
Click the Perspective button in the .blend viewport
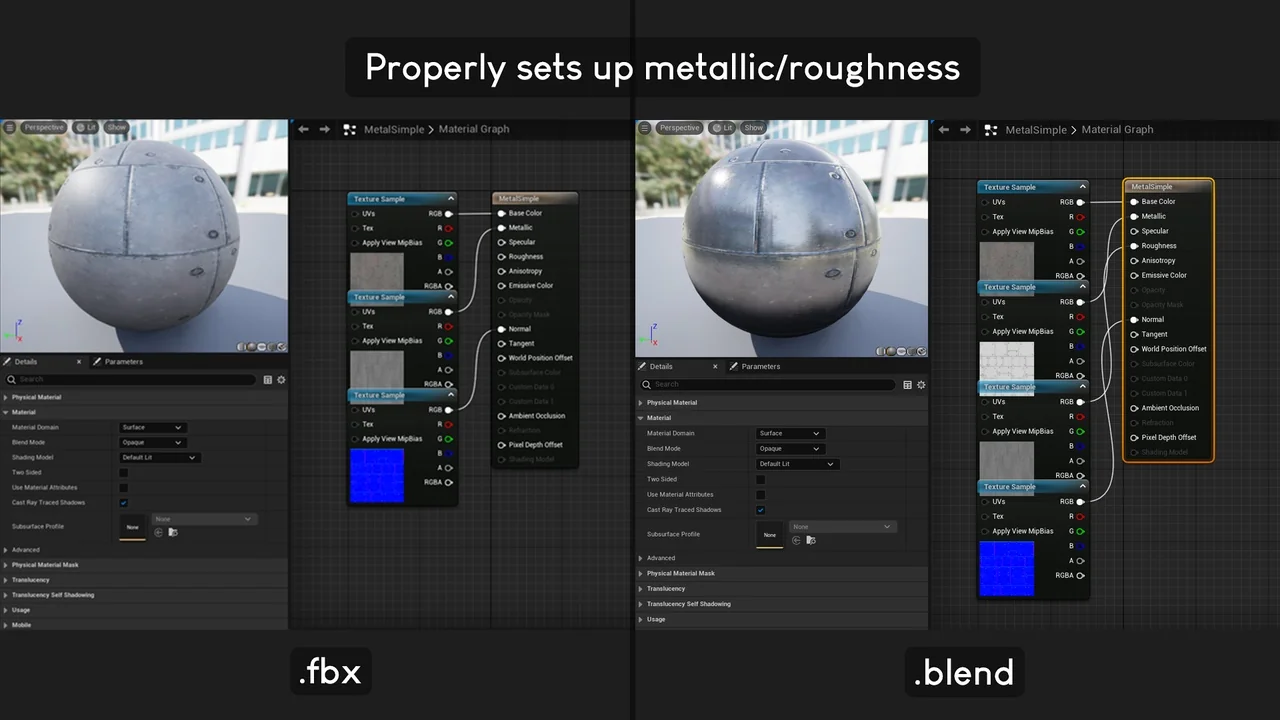click(679, 128)
